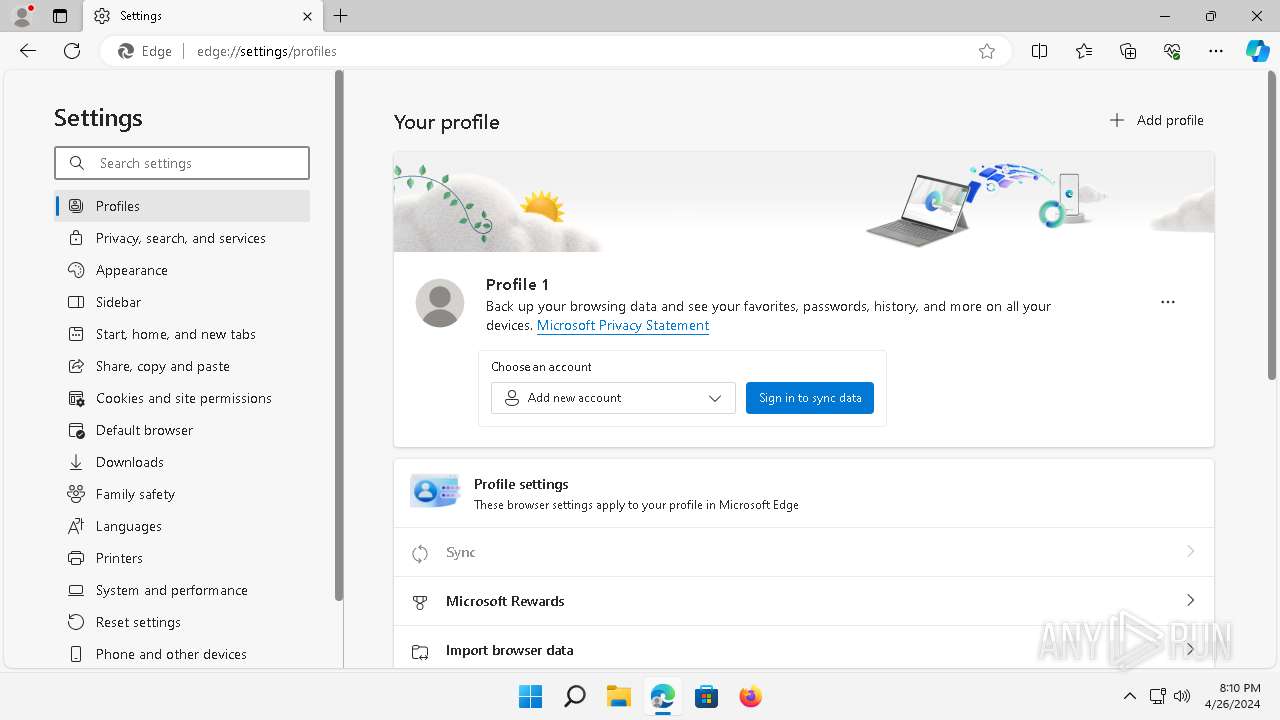
Task: Open Cookies and site permissions
Action: (x=182, y=398)
